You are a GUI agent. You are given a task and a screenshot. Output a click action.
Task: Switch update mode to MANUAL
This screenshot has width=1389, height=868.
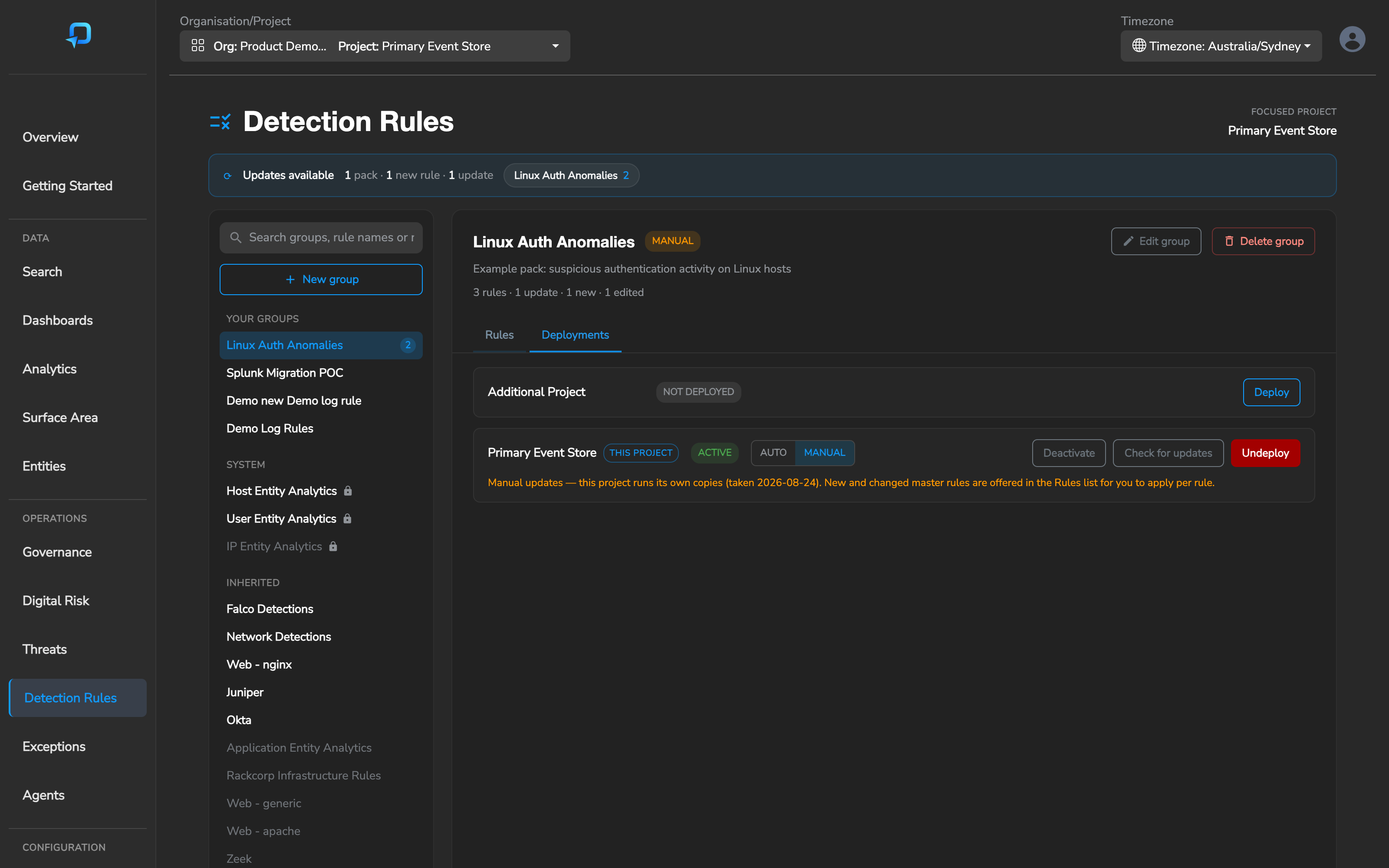coord(824,453)
